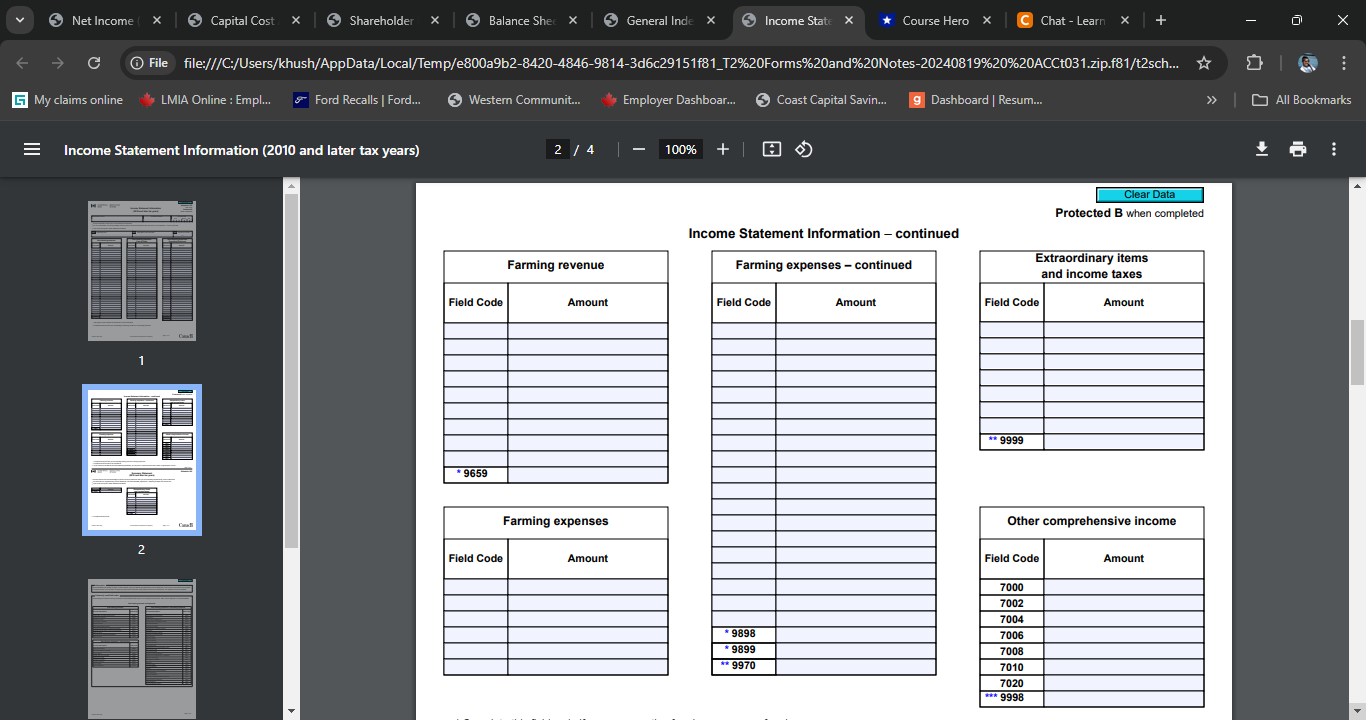Click the amount field for code 9970

(856, 666)
